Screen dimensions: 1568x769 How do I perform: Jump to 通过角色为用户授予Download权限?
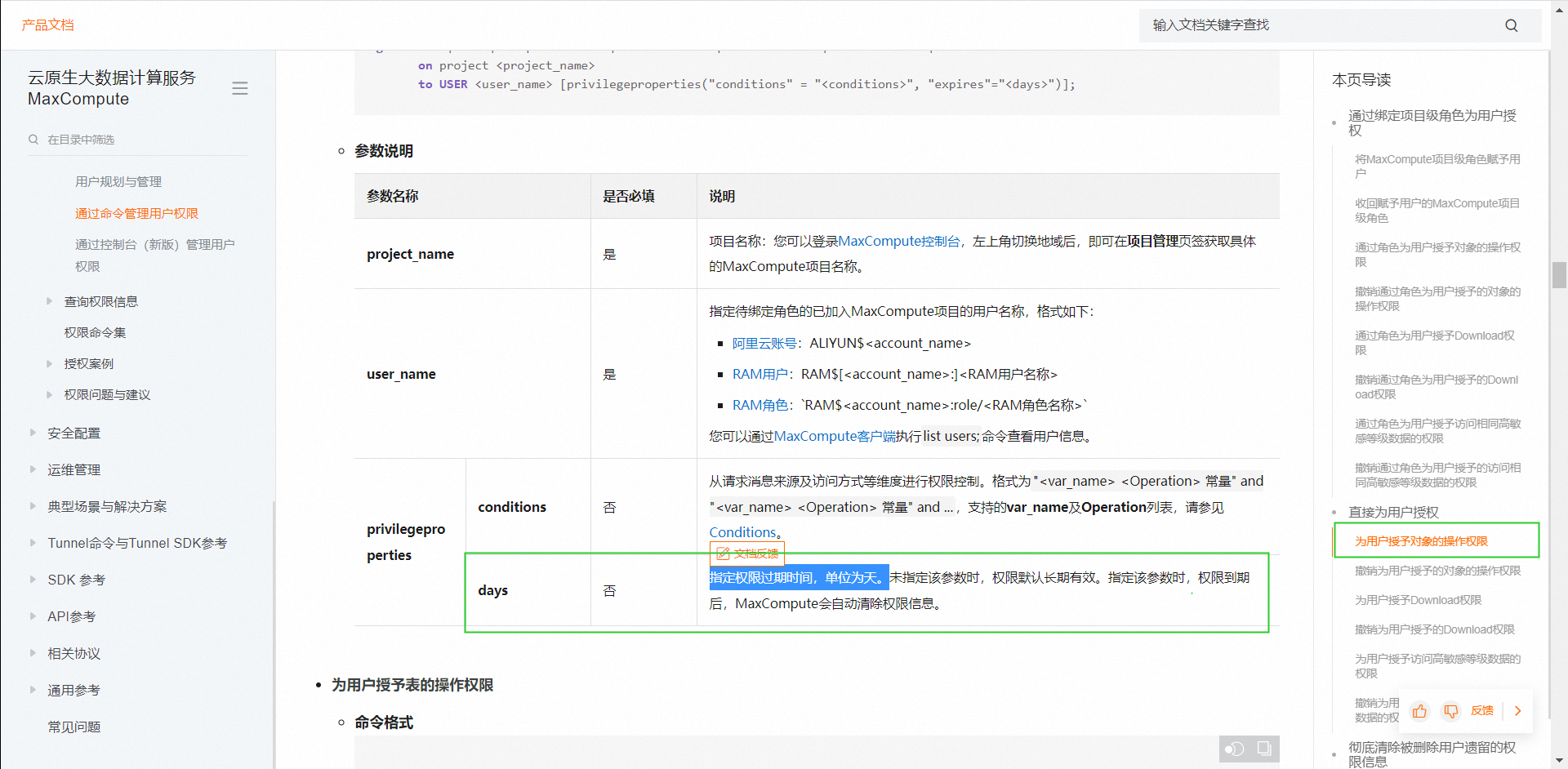pos(1435,343)
